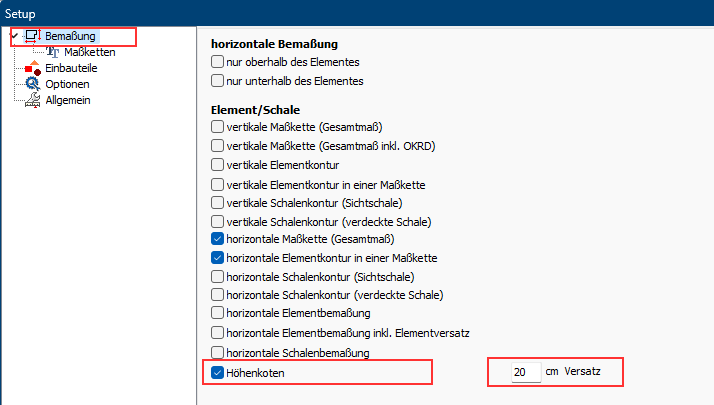The width and height of the screenshot is (714, 405).
Task: Enable nur oberhalb des Elementes
Action: click(x=218, y=62)
